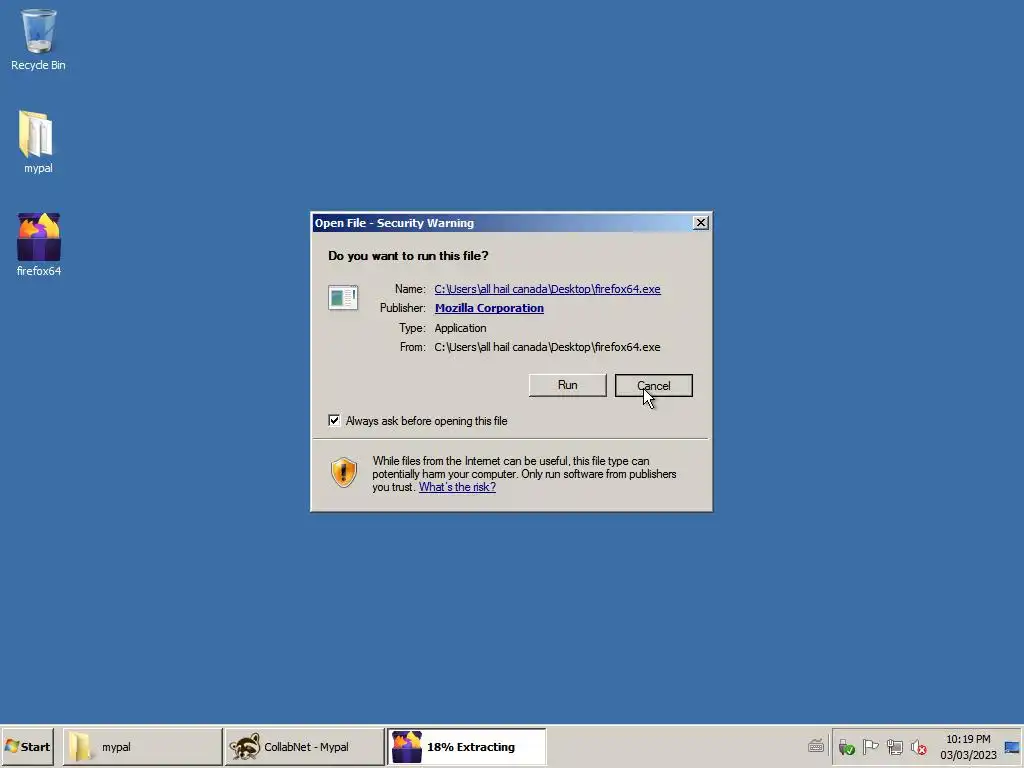1024x768 pixels.
Task: Click the Cancel button
Action: [654, 385]
